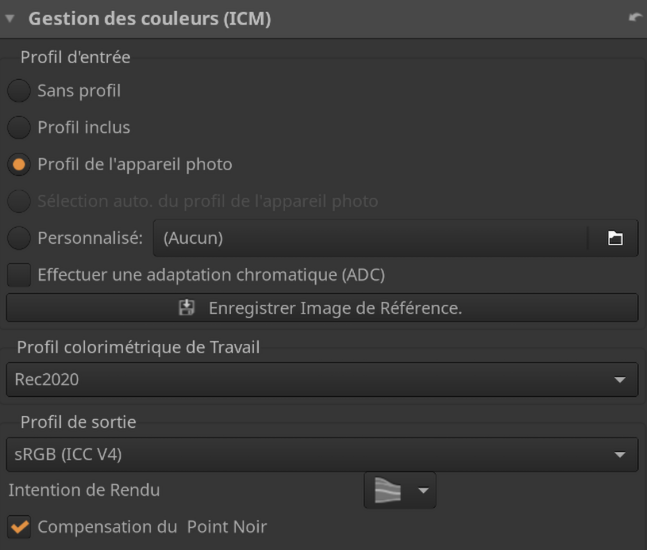Uncheck Compensation du Point Noir
The image size is (647, 550).
click(x=19, y=526)
